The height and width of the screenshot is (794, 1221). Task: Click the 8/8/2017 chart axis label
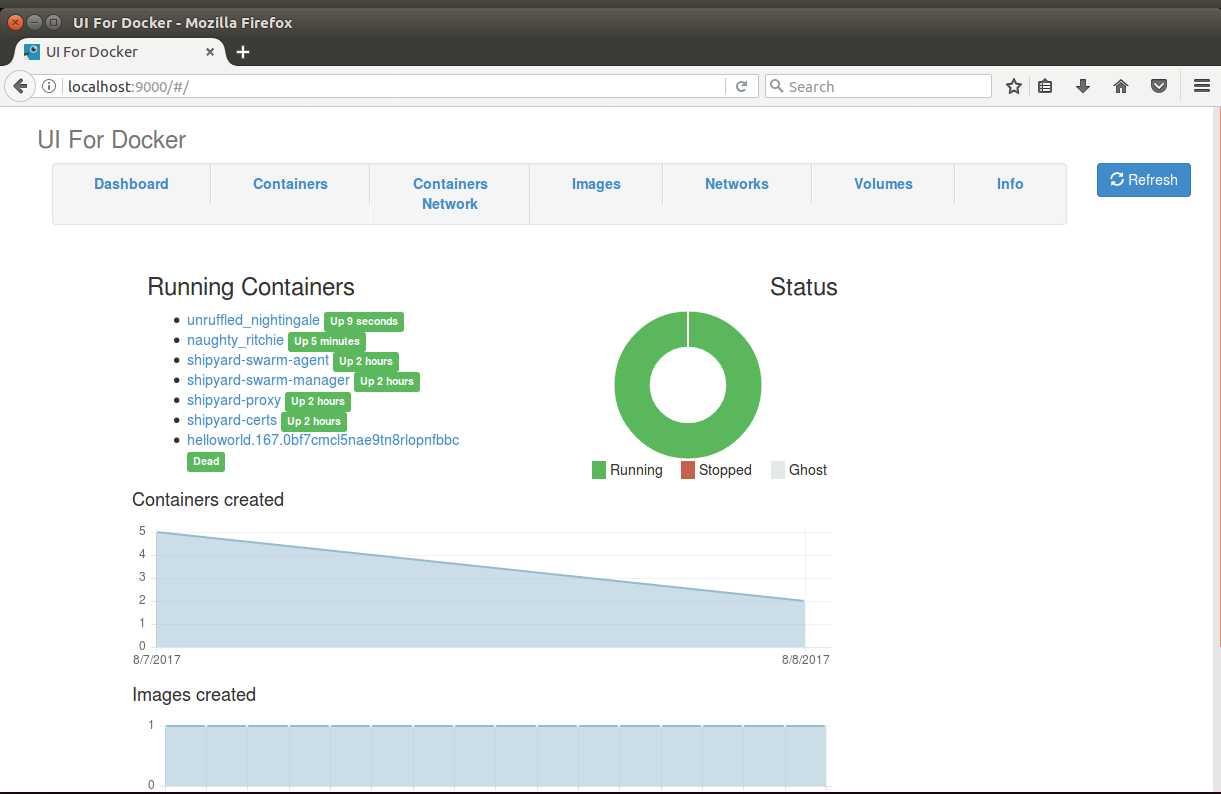806,659
